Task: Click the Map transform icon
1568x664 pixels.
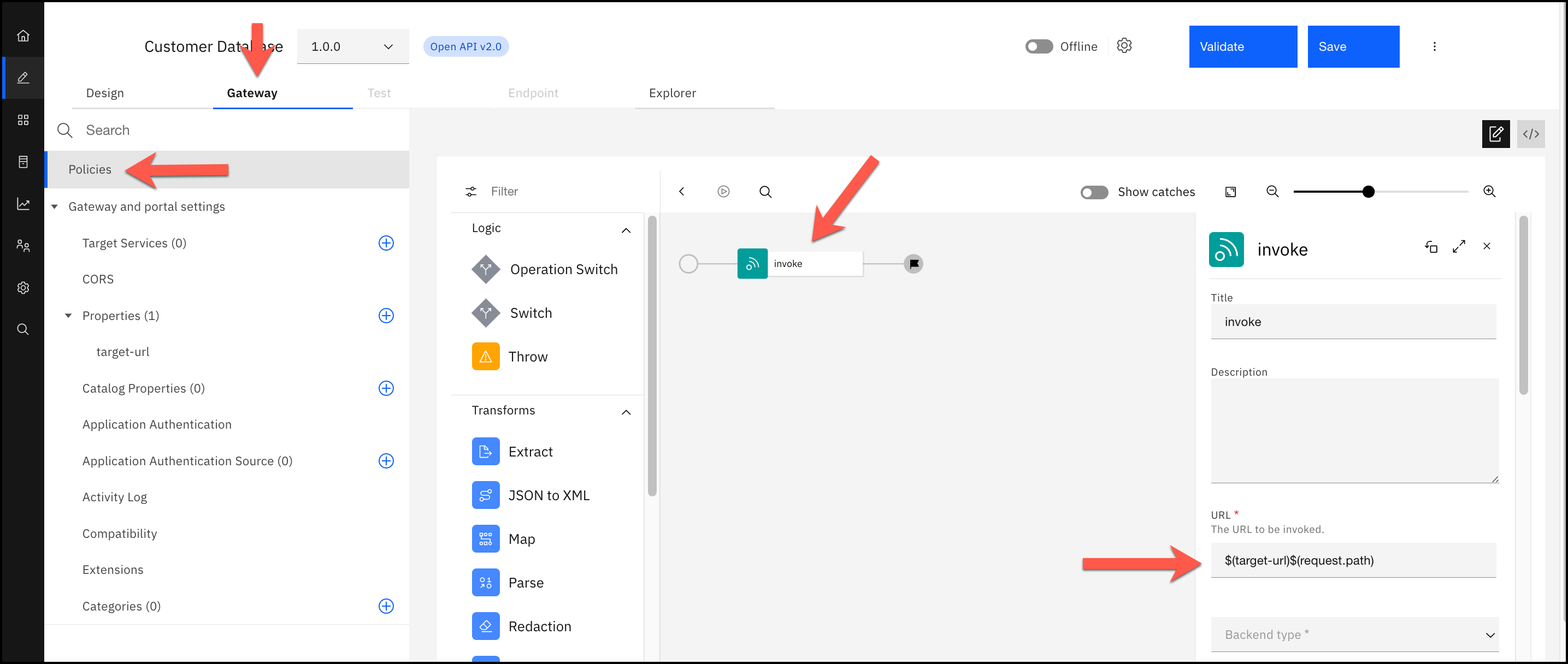Action: pyautogui.click(x=485, y=539)
